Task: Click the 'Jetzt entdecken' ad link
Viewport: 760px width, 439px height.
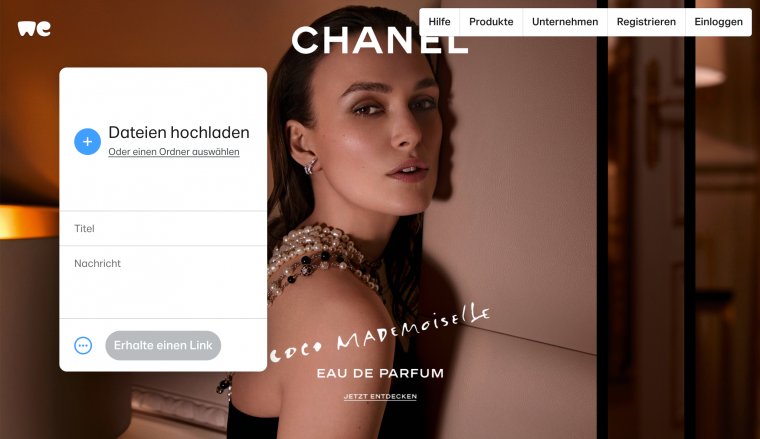Action: click(380, 396)
